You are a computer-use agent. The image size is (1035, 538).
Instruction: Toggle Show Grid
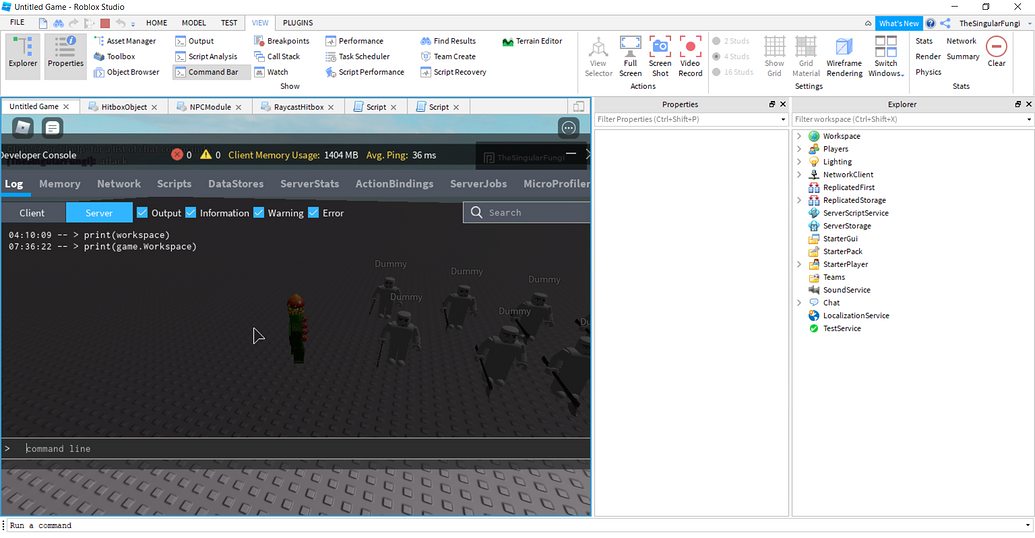pyautogui.click(x=774, y=57)
